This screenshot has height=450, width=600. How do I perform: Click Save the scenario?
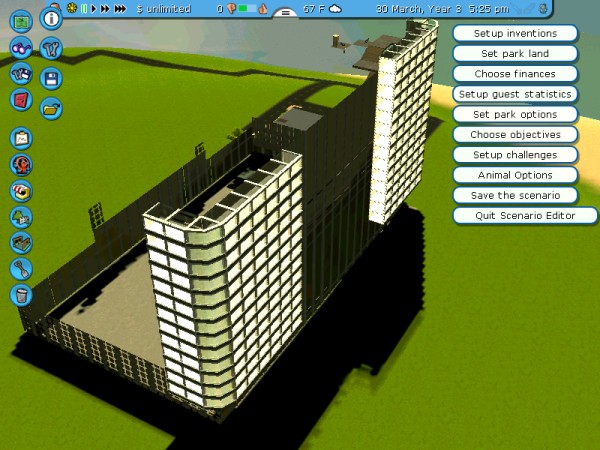point(515,196)
